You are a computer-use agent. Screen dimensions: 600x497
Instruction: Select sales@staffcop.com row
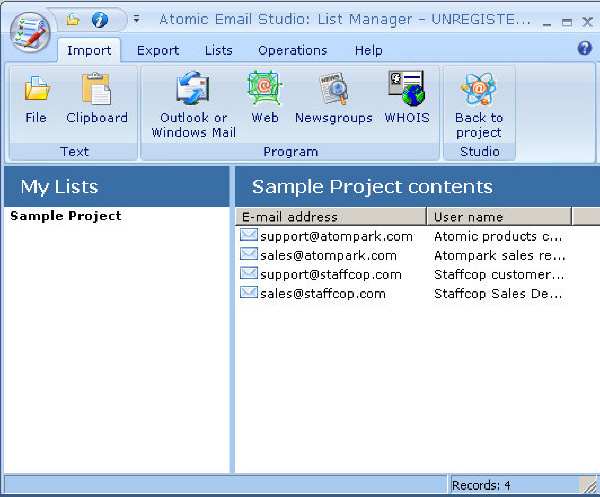click(x=401, y=293)
